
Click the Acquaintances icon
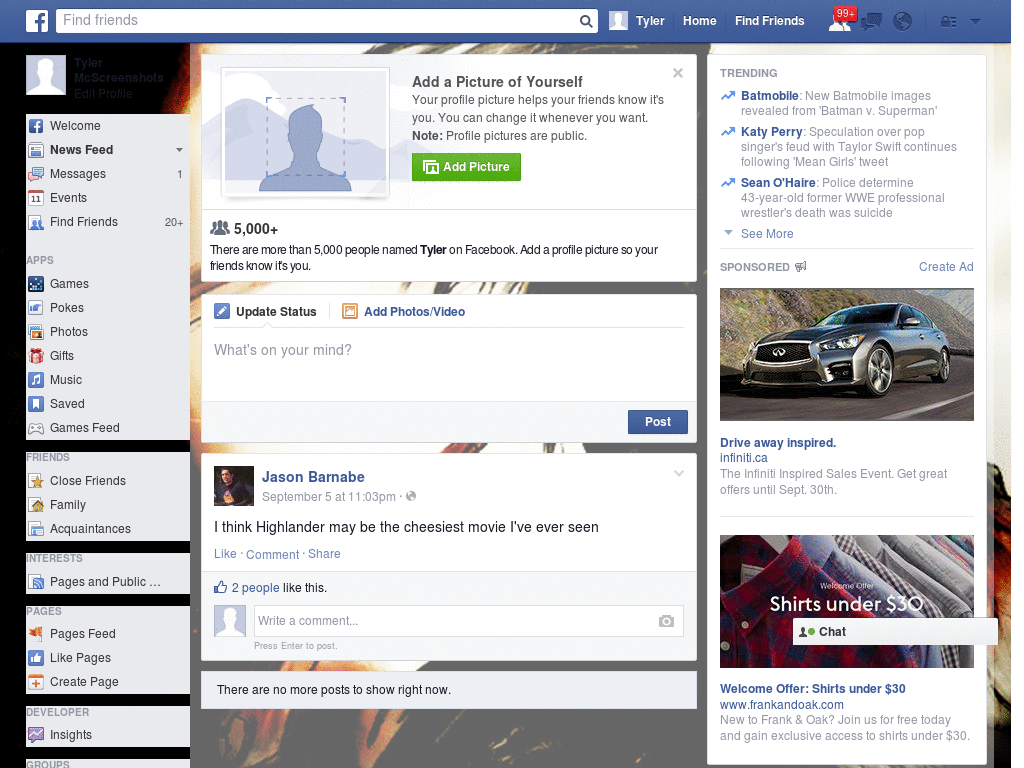coord(36,529)
